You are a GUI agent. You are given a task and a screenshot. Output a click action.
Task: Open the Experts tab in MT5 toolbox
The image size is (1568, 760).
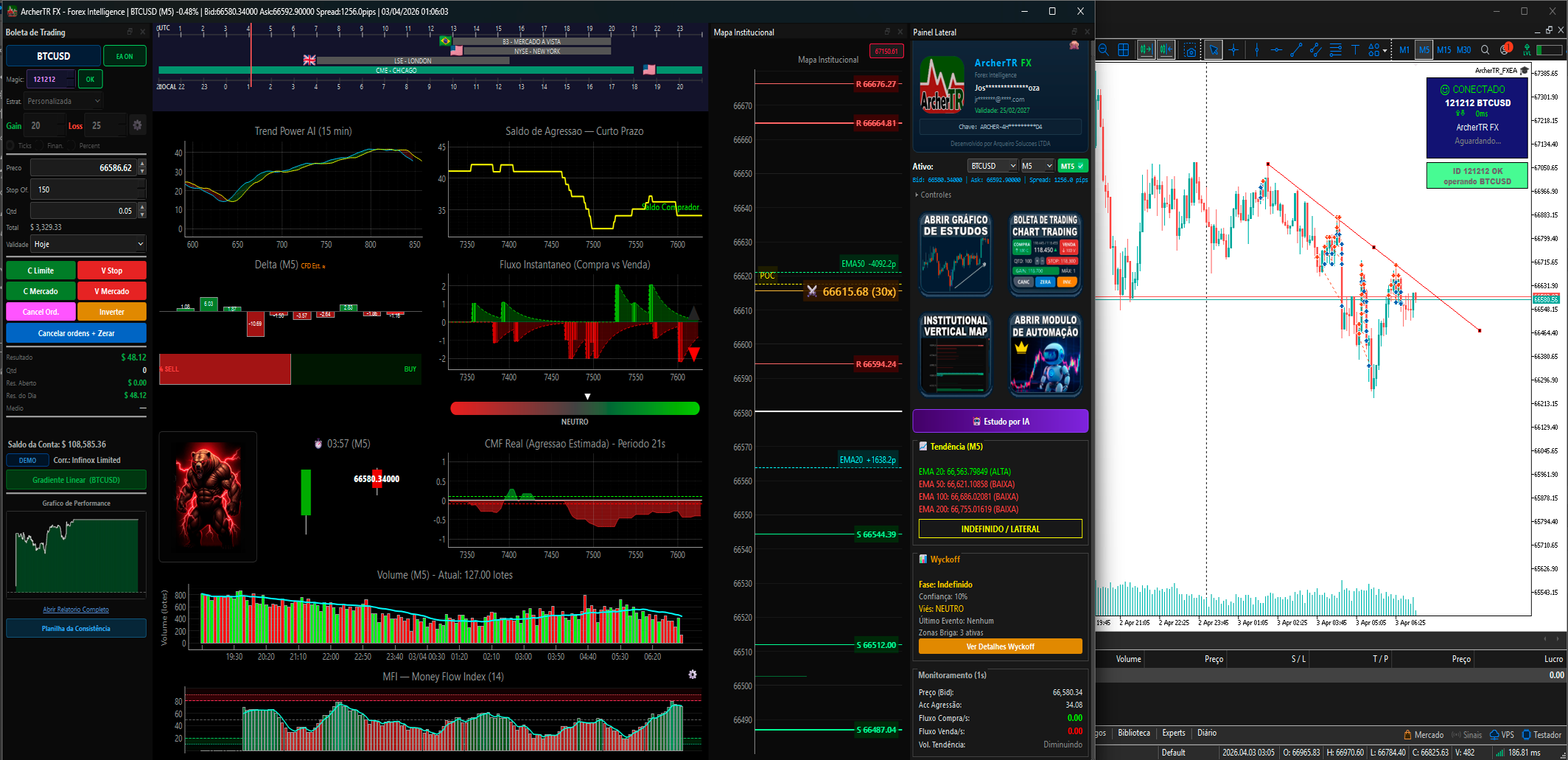(1174, 733)
